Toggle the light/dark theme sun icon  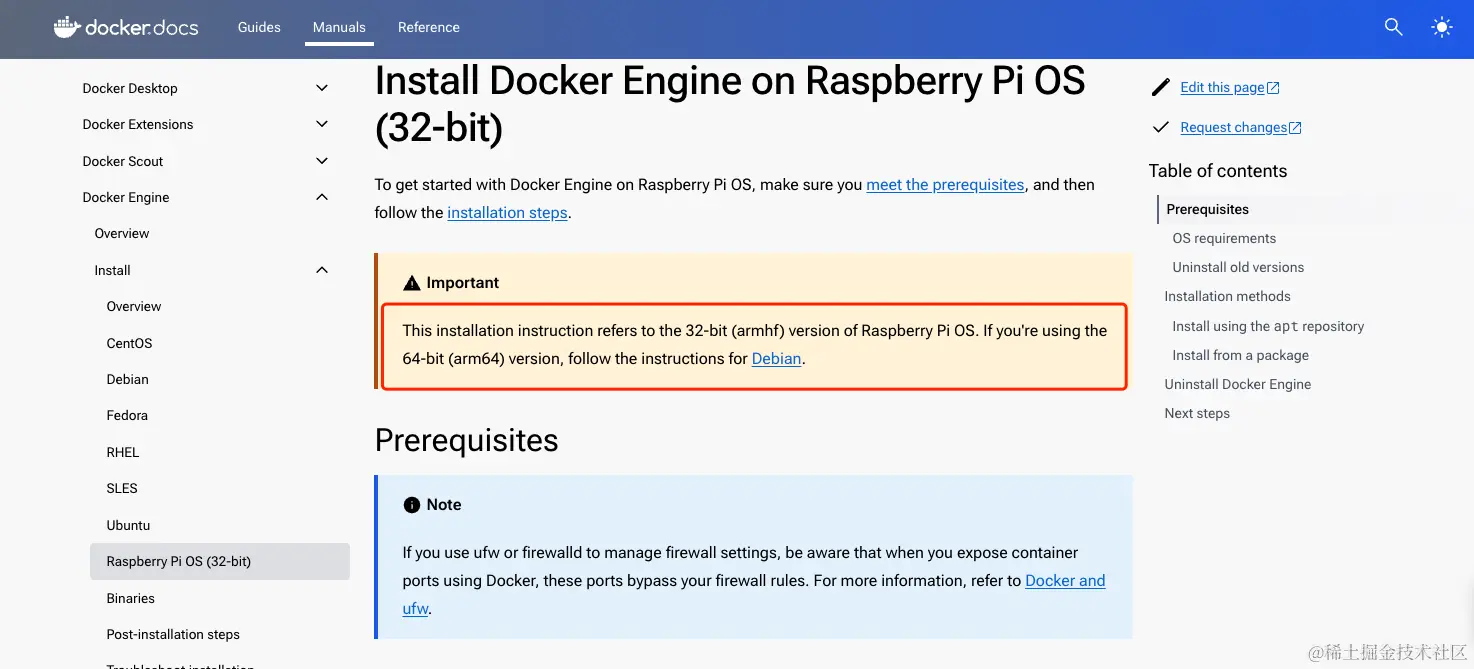[1441, 27]
